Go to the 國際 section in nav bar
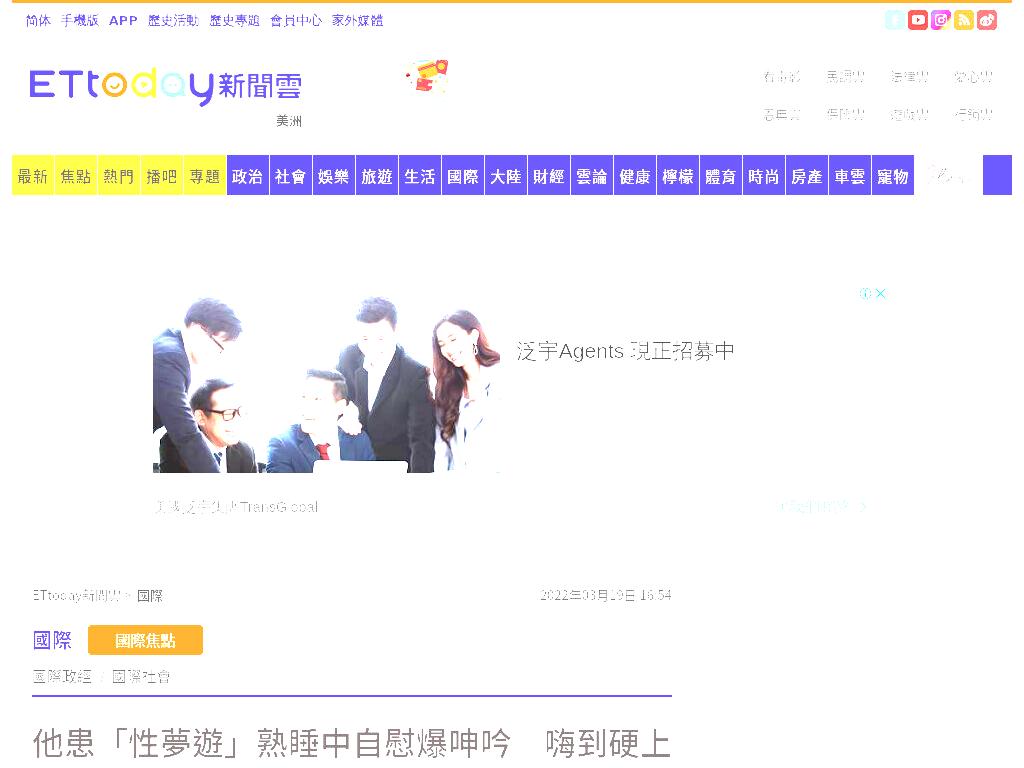This screenshot has height=768, width=1024. coord(463,176)
